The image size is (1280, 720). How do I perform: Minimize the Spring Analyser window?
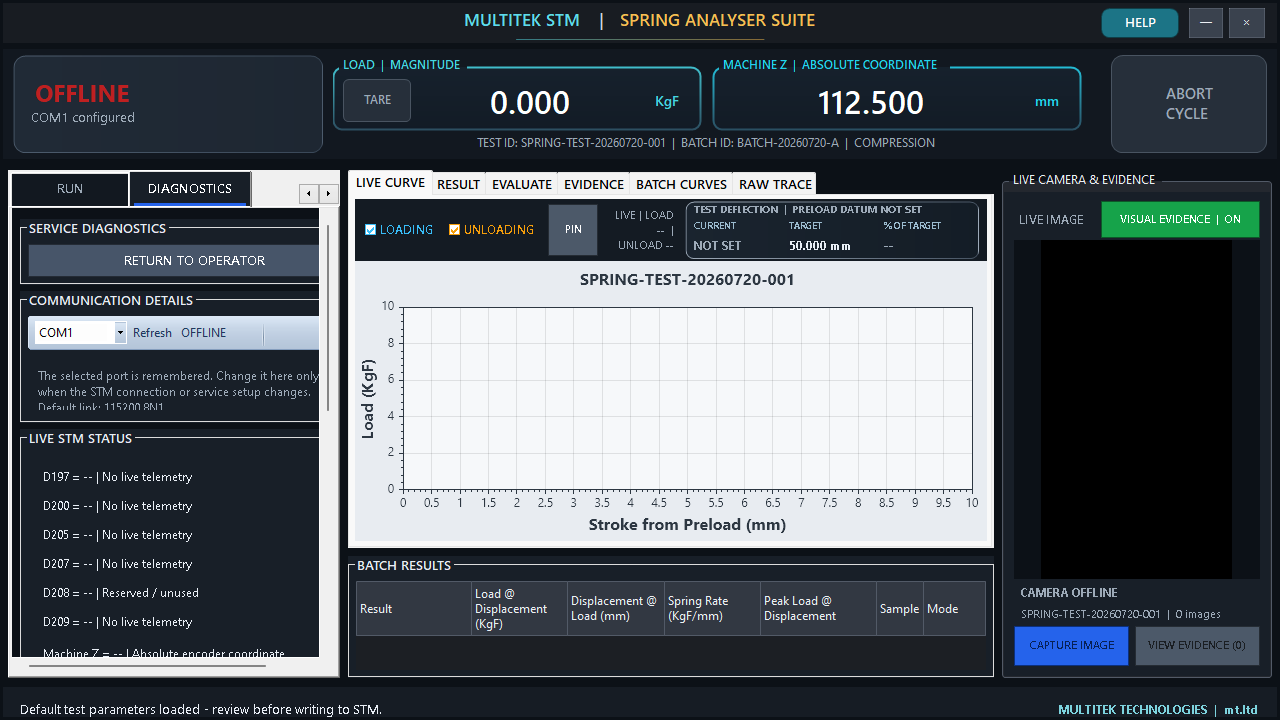click(x=1206, y=23)
